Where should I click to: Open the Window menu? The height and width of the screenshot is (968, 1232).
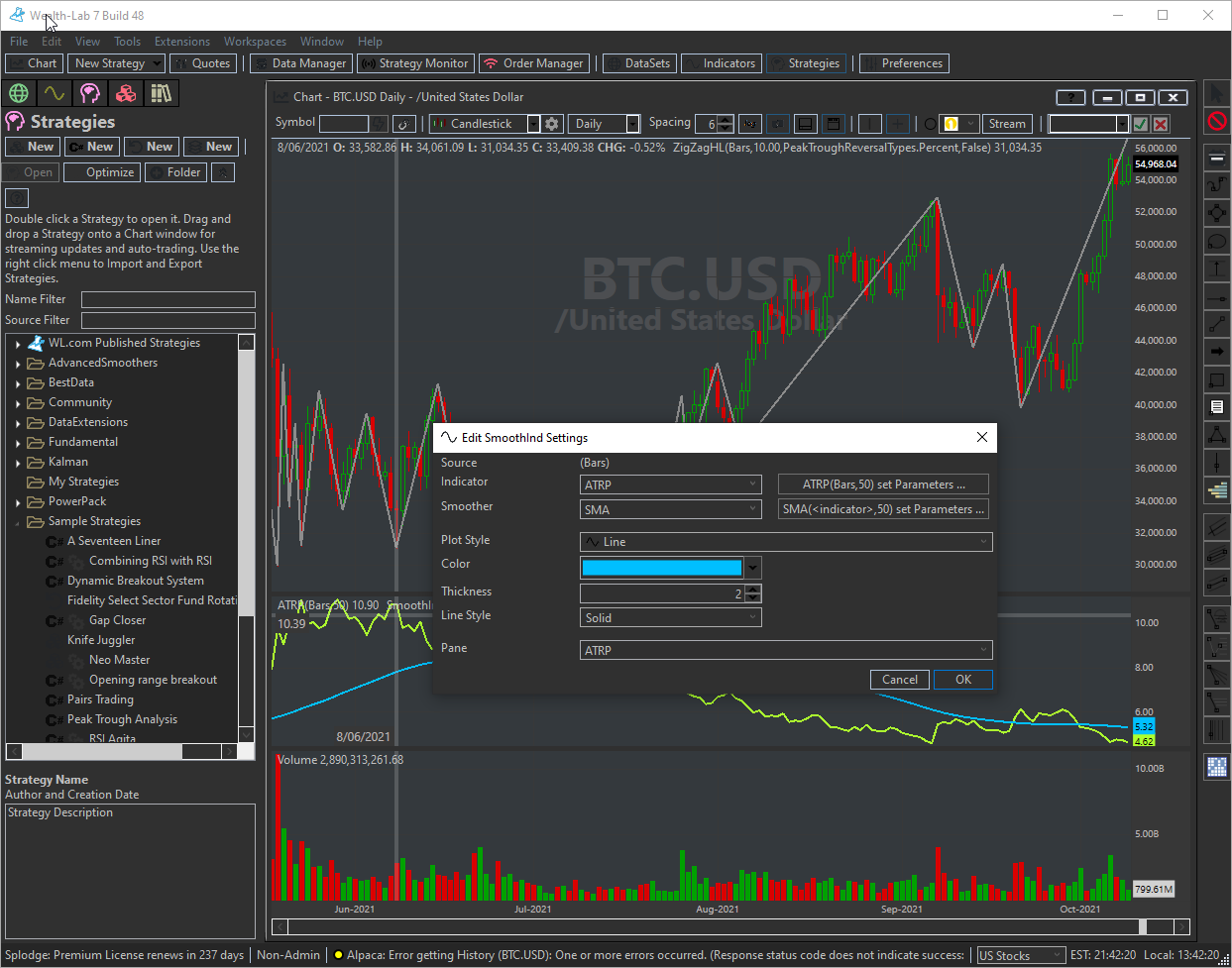click(x=322, y=42)
